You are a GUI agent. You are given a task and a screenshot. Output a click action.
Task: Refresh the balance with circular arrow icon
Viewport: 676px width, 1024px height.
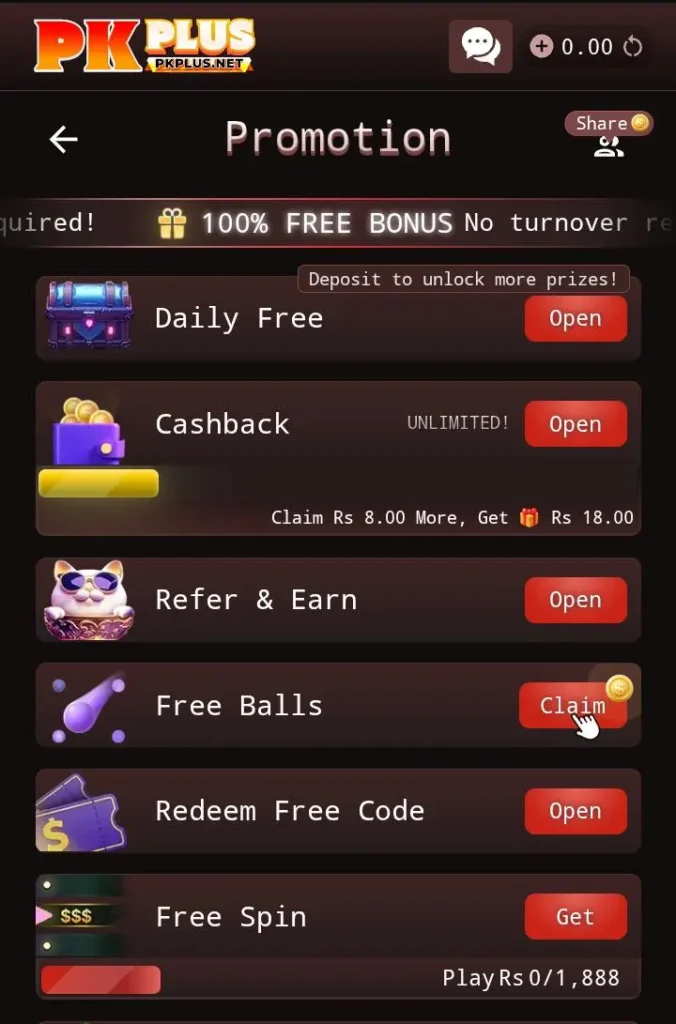tap(633, 46)
